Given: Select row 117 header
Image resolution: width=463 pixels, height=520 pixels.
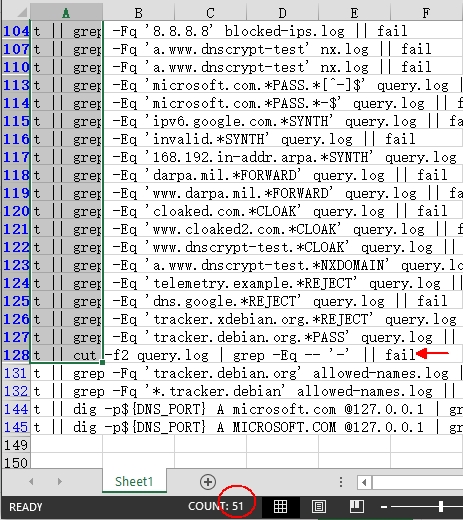Looking at the screenshot, I should pos(16,157).
